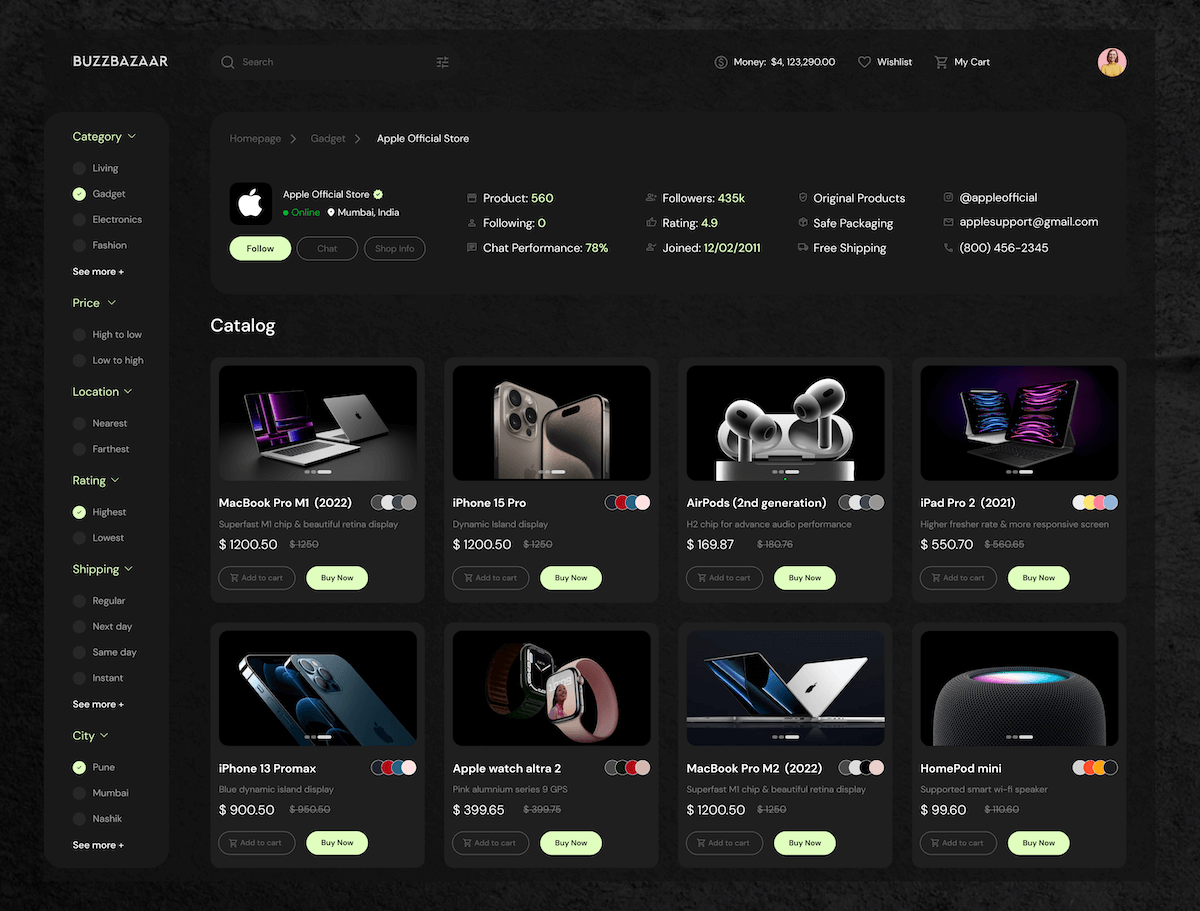Click the BUZZBAZAAR logo
The width and height of the screenshot is (1200, 911).
120,61
